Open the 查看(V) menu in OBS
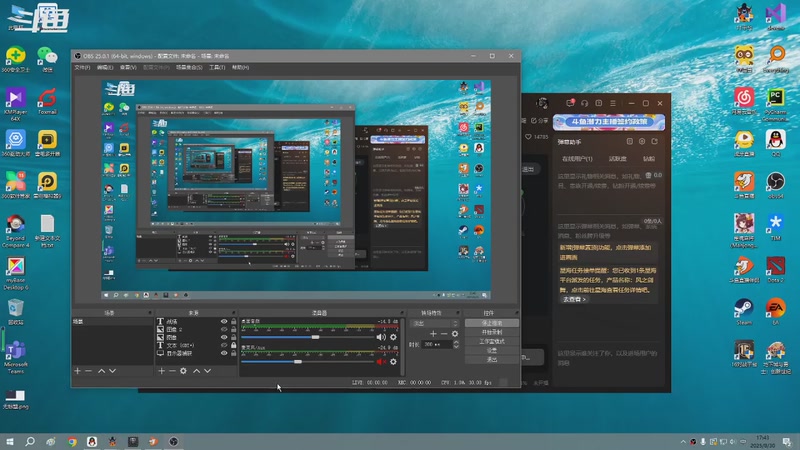800x450 pixels. (x=128, y=67)
